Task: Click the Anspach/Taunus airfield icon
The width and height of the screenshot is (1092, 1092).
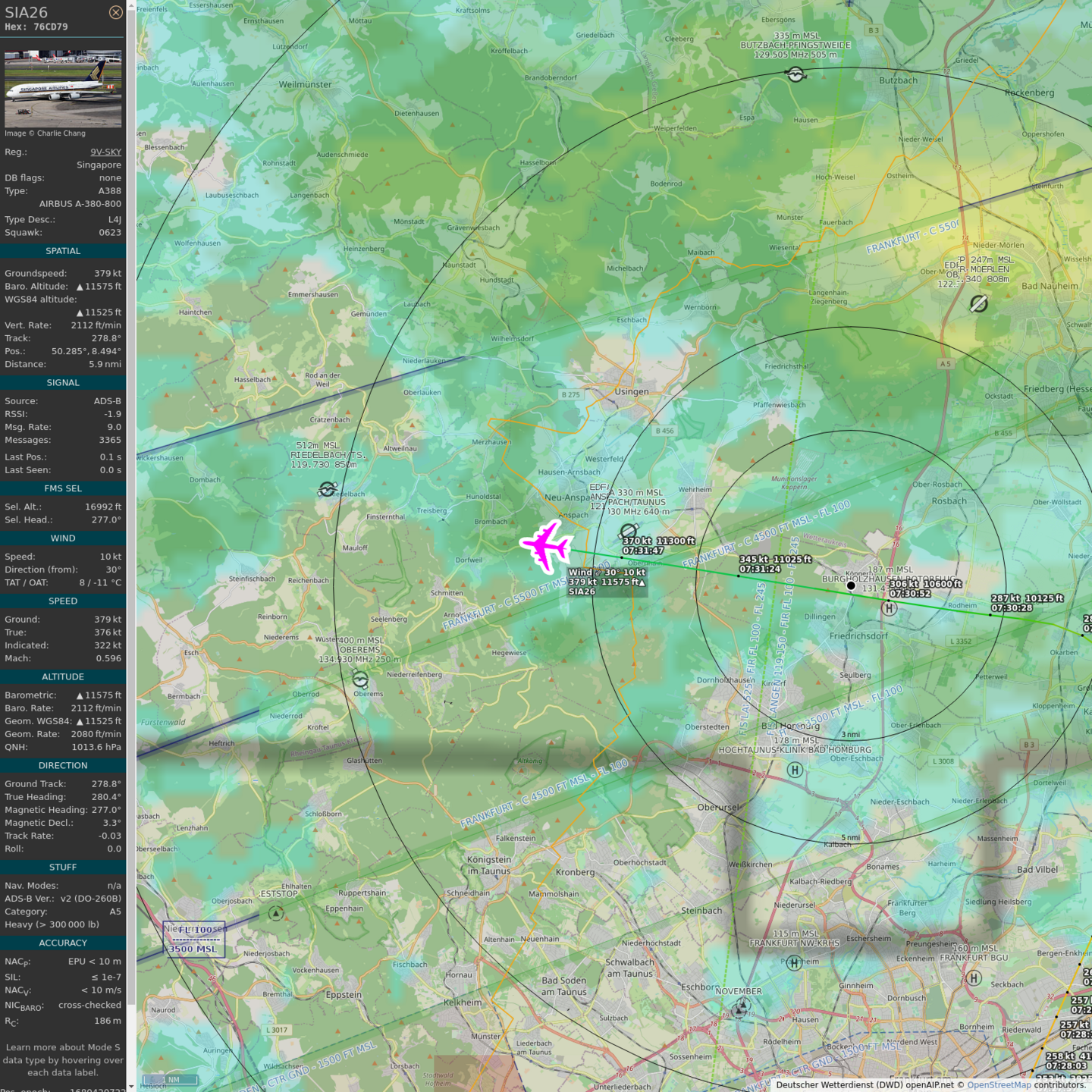Action: coord(628,532)
